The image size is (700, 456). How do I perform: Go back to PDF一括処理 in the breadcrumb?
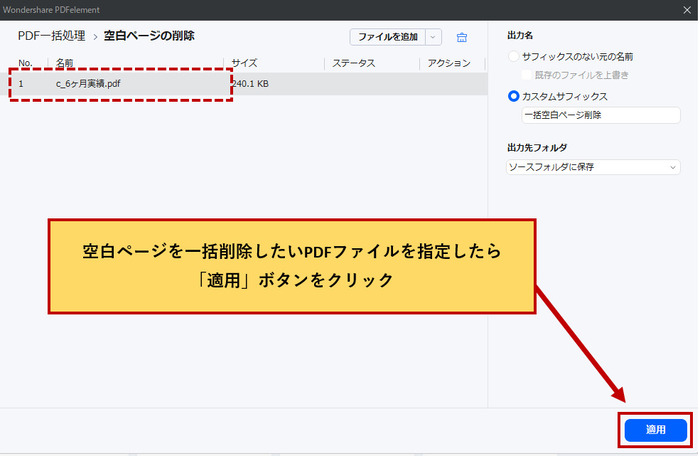coord(51,36)
